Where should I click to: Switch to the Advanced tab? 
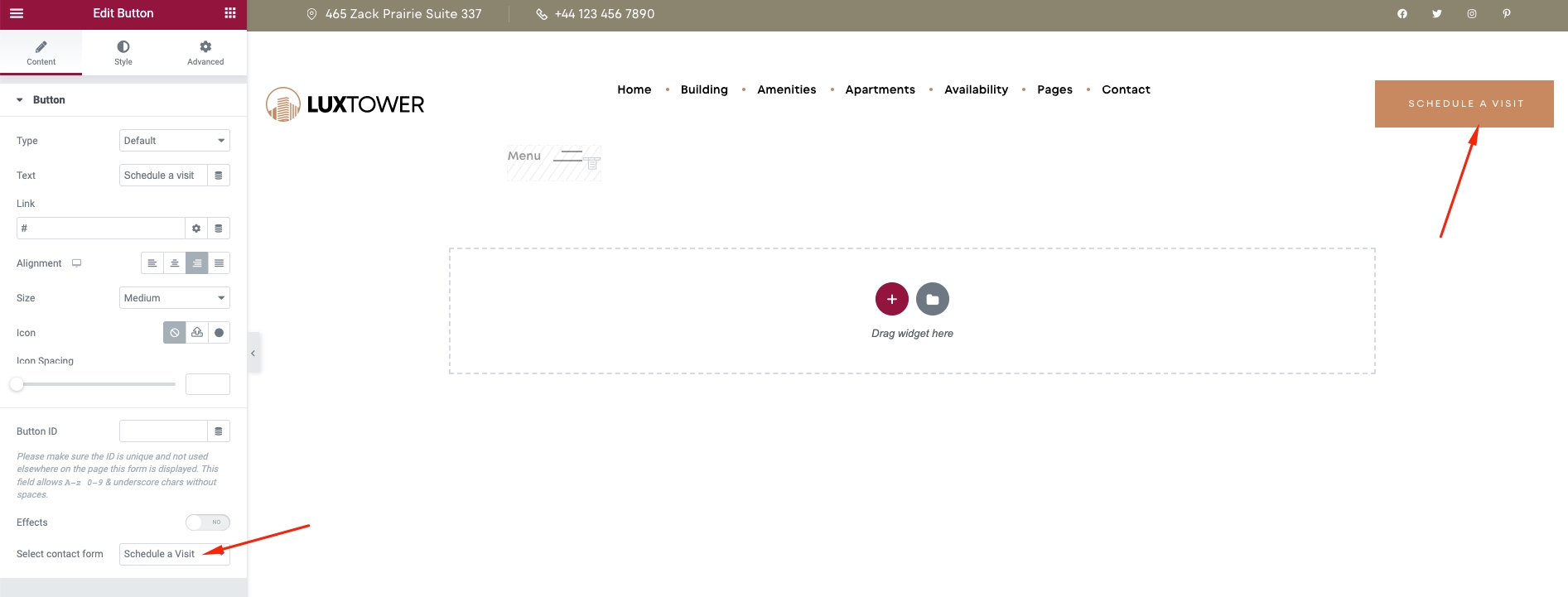(205, 53)
